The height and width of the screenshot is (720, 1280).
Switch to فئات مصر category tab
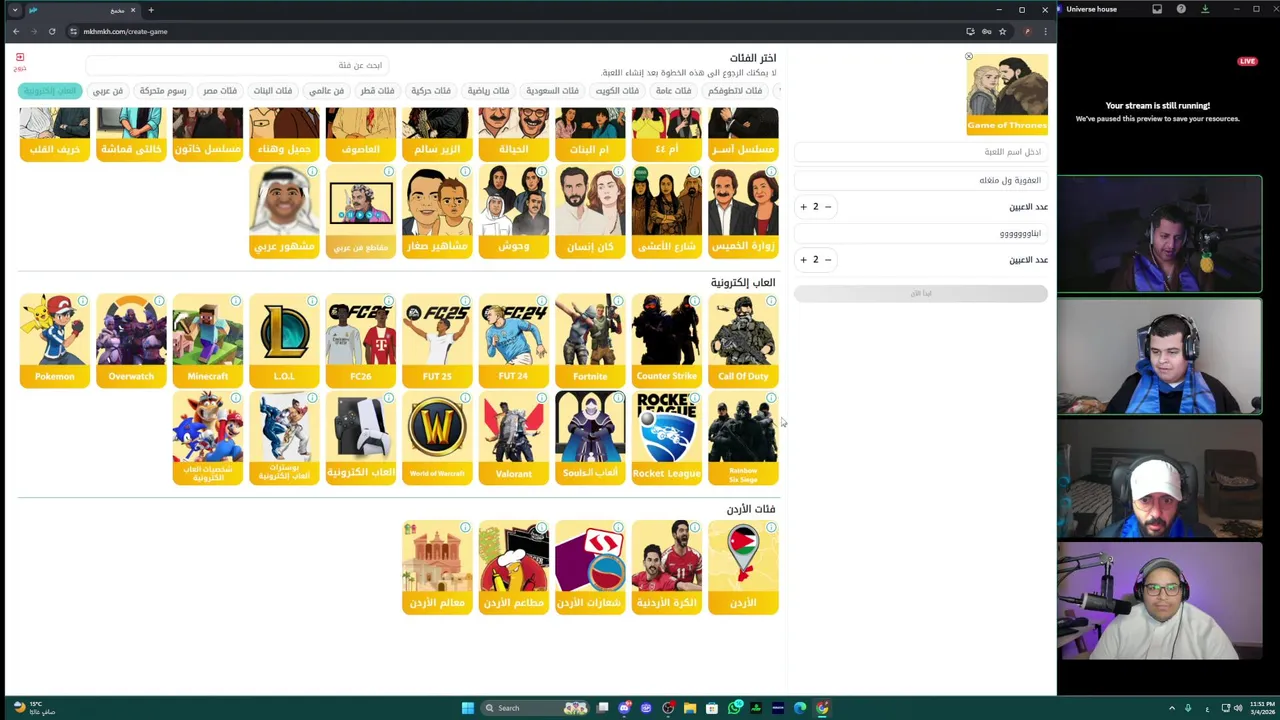(220, 91)
